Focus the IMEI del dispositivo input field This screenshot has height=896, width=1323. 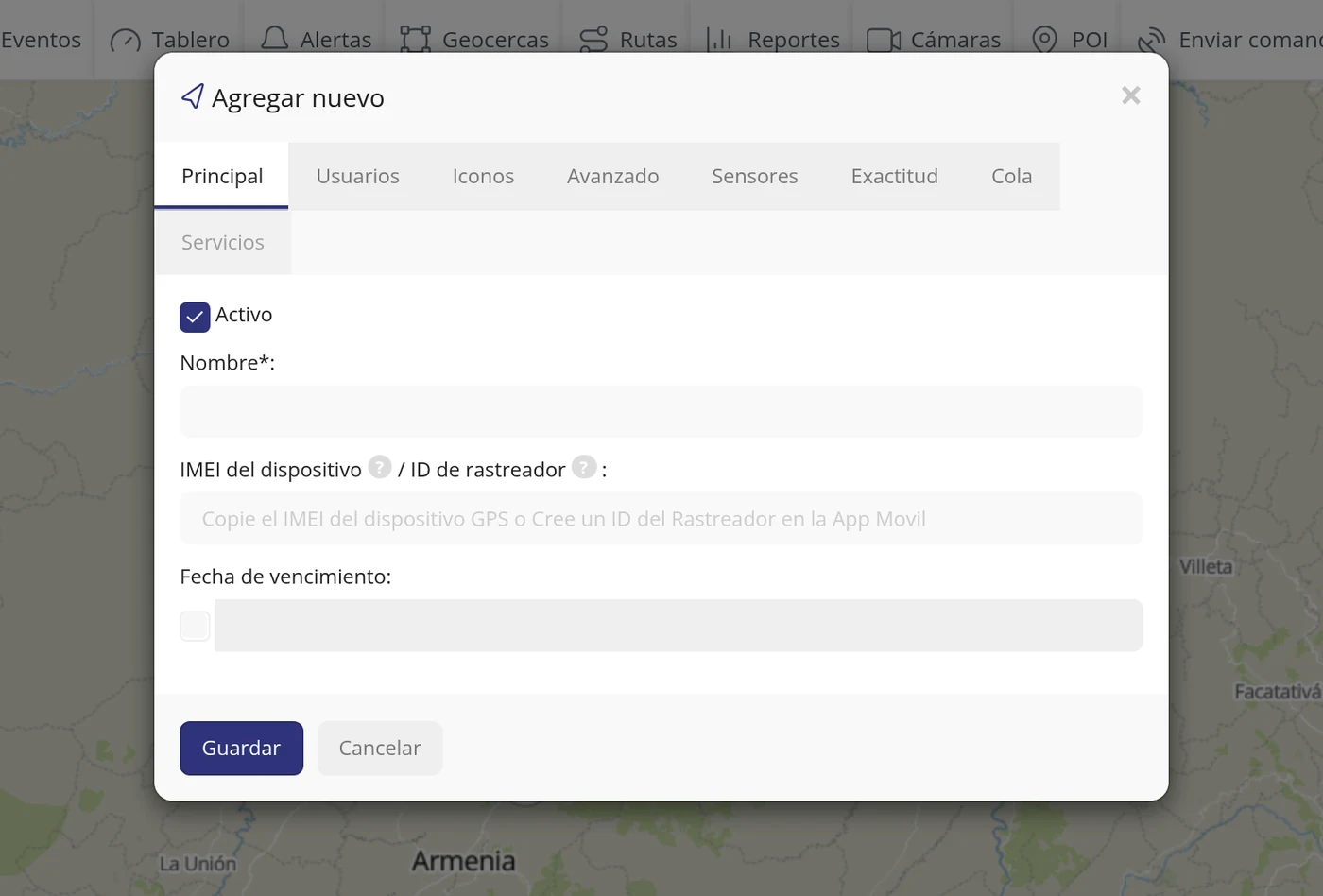(x=661, y=518)
